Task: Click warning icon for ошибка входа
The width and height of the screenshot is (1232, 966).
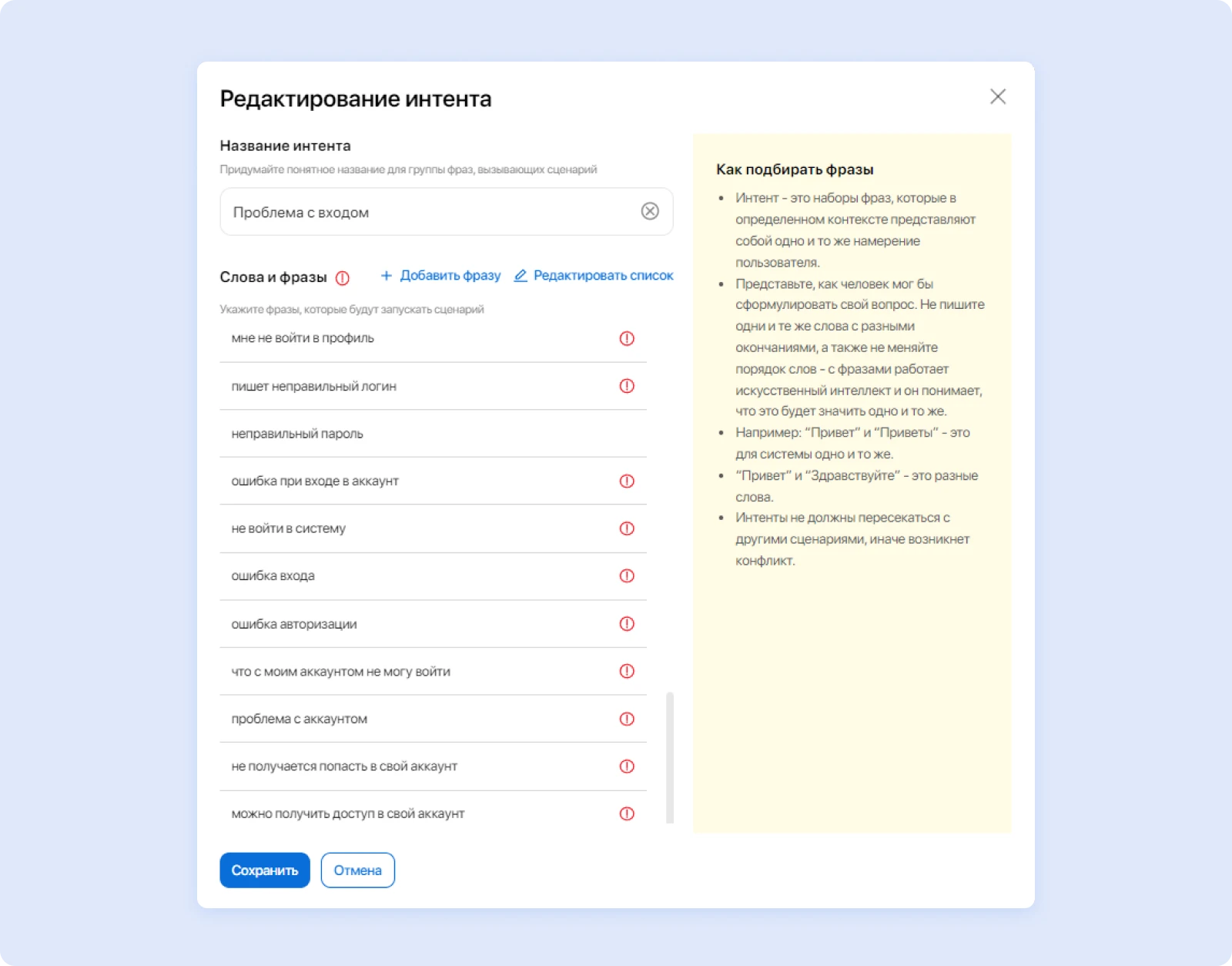Action: (627, 575)
